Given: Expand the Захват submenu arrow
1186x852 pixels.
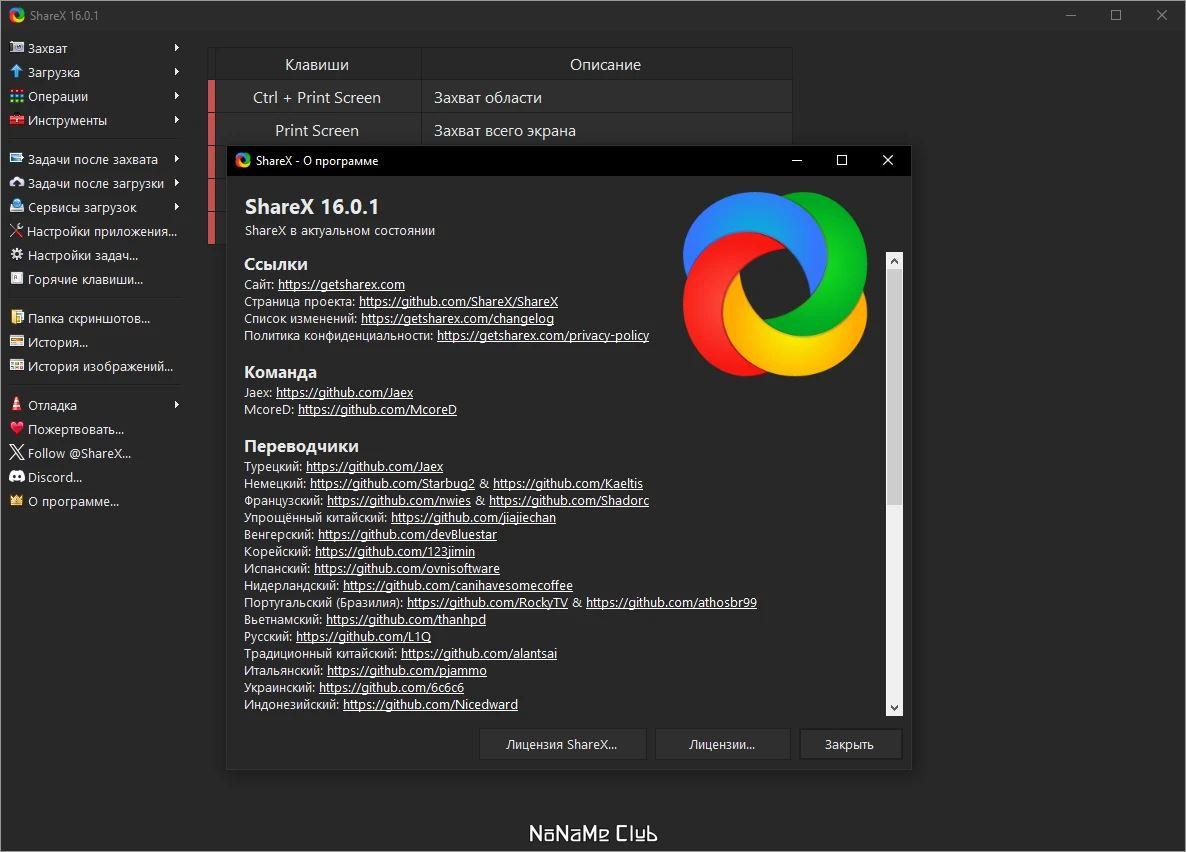Looking at the screenshot, I should 176,48.
